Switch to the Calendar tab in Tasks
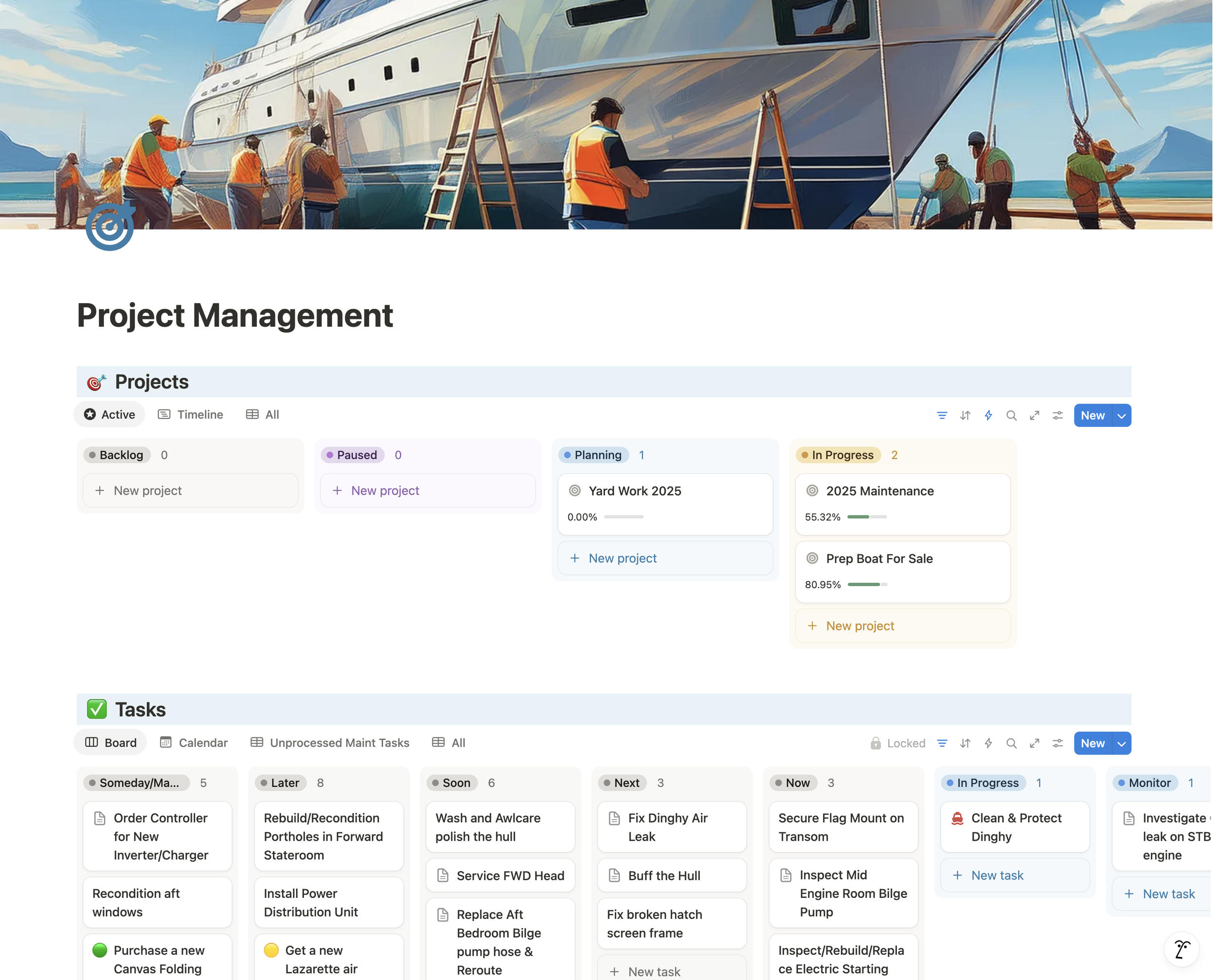 (x=194, y=743)
